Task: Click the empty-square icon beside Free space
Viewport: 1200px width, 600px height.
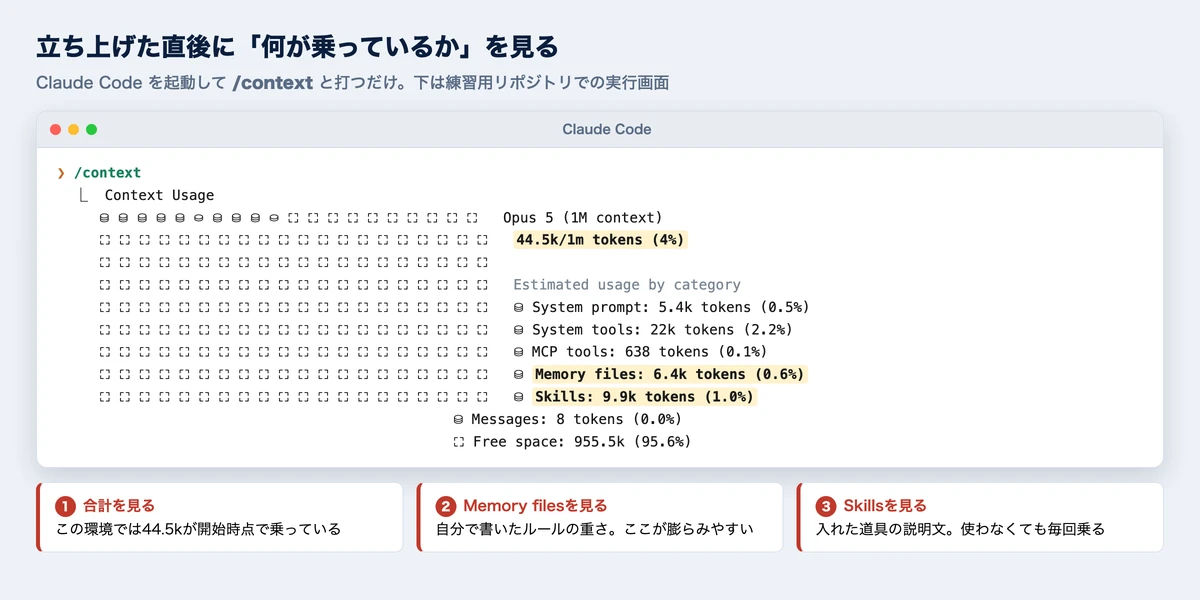Action: (459, 442)
